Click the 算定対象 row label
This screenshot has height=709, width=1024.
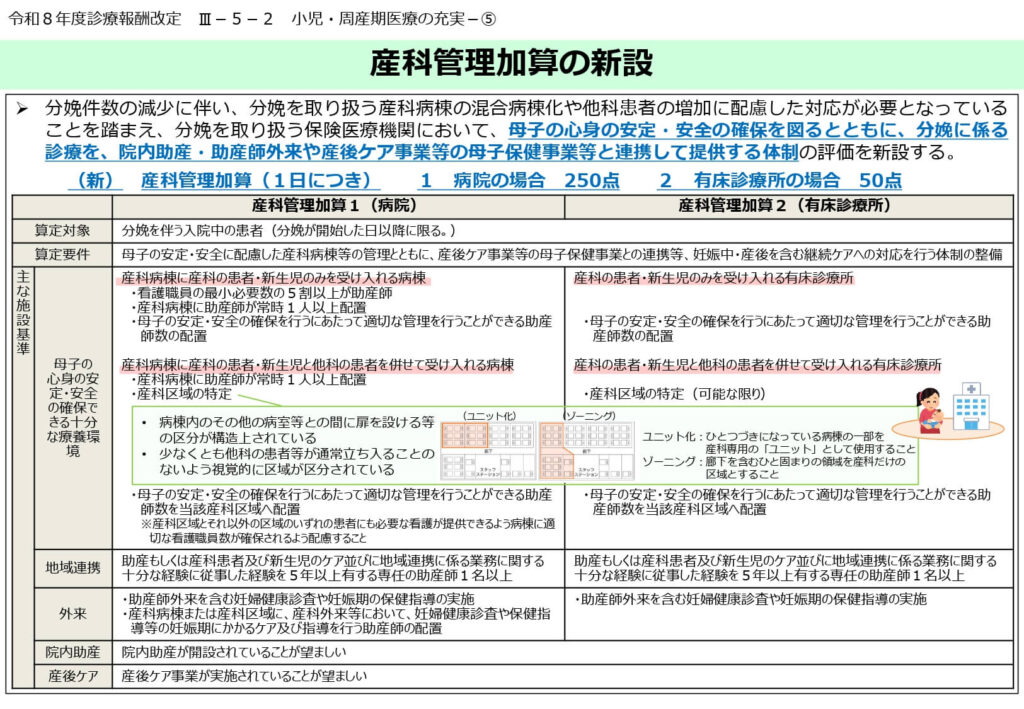click(x=62, y=231)
